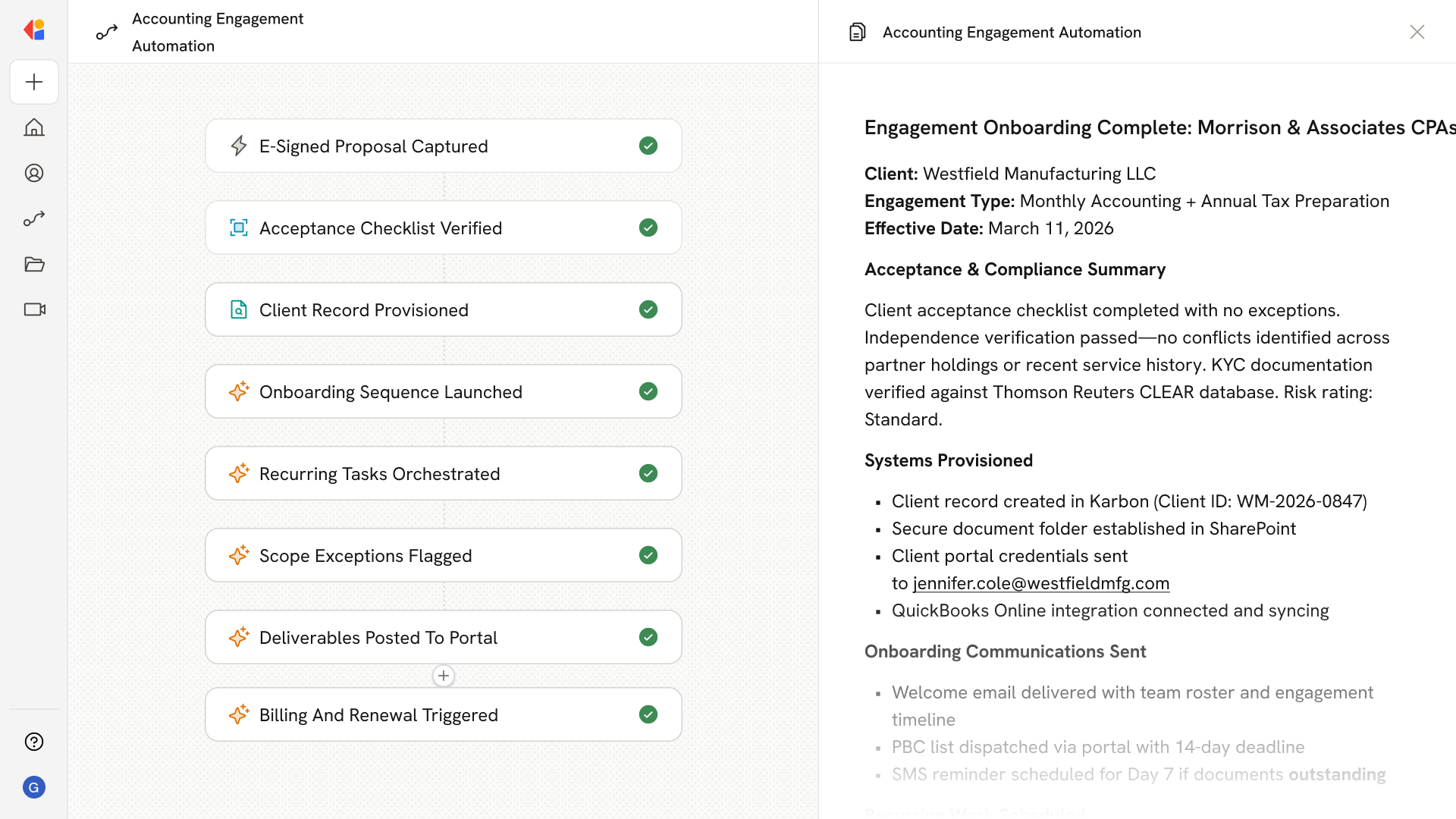
Task: Expand the Onboarding Sequence Launched step
Action: [x=391, y=392]
